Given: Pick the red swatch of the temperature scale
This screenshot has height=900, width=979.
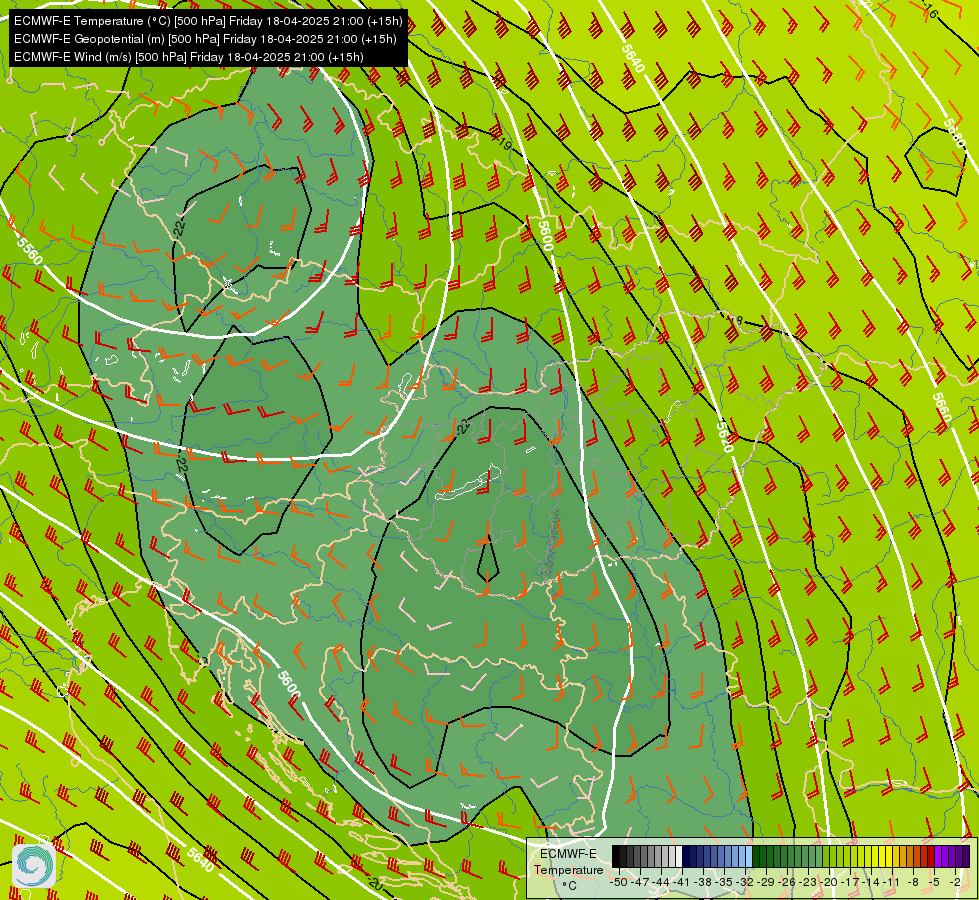Looking at the screenshot, I should 931,856.
